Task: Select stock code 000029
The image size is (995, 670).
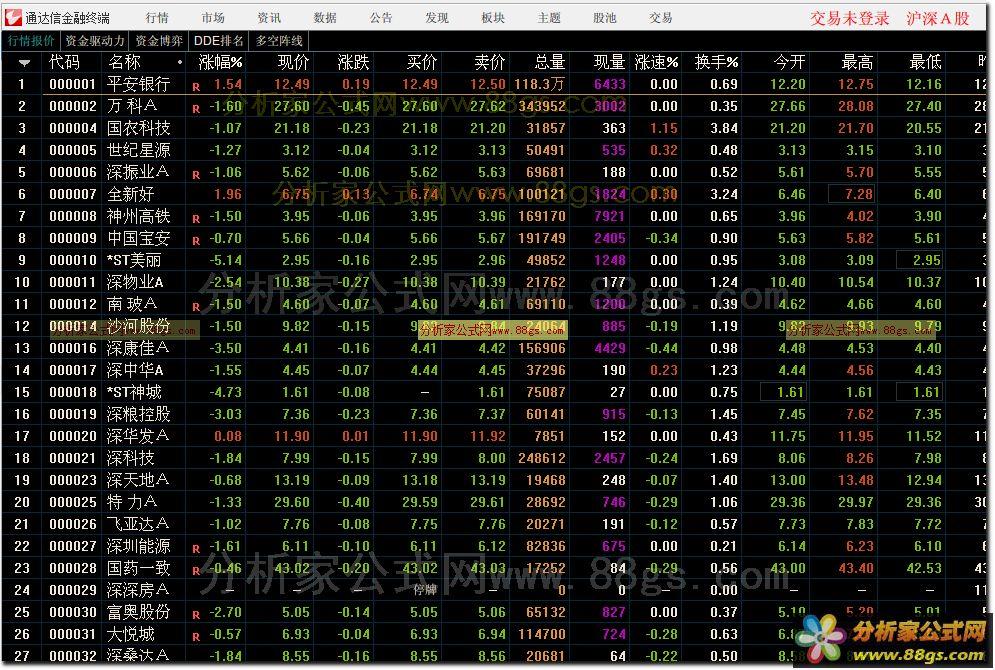Action: tap(72, 590)
